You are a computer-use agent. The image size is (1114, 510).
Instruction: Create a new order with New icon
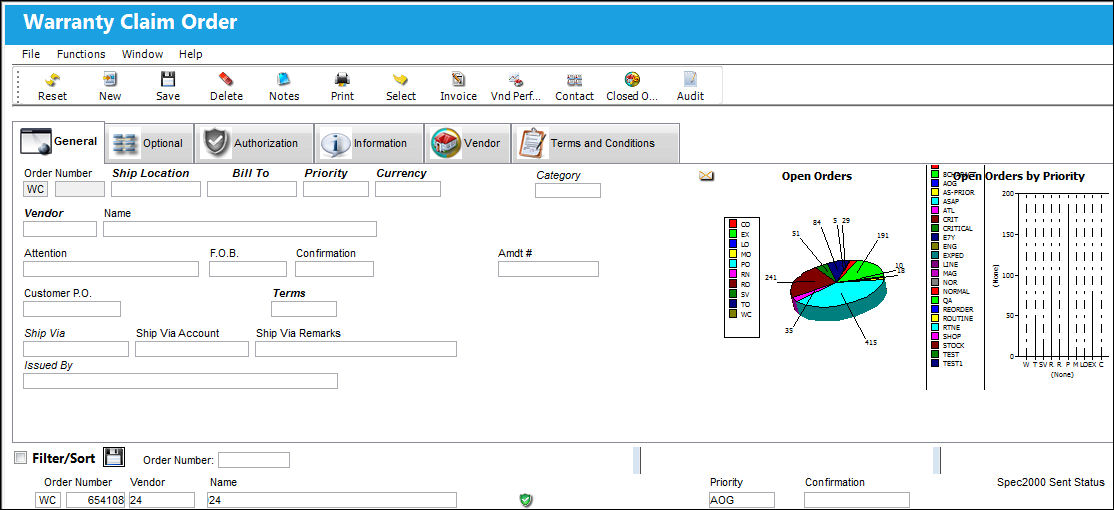click(x=110, y=87)
